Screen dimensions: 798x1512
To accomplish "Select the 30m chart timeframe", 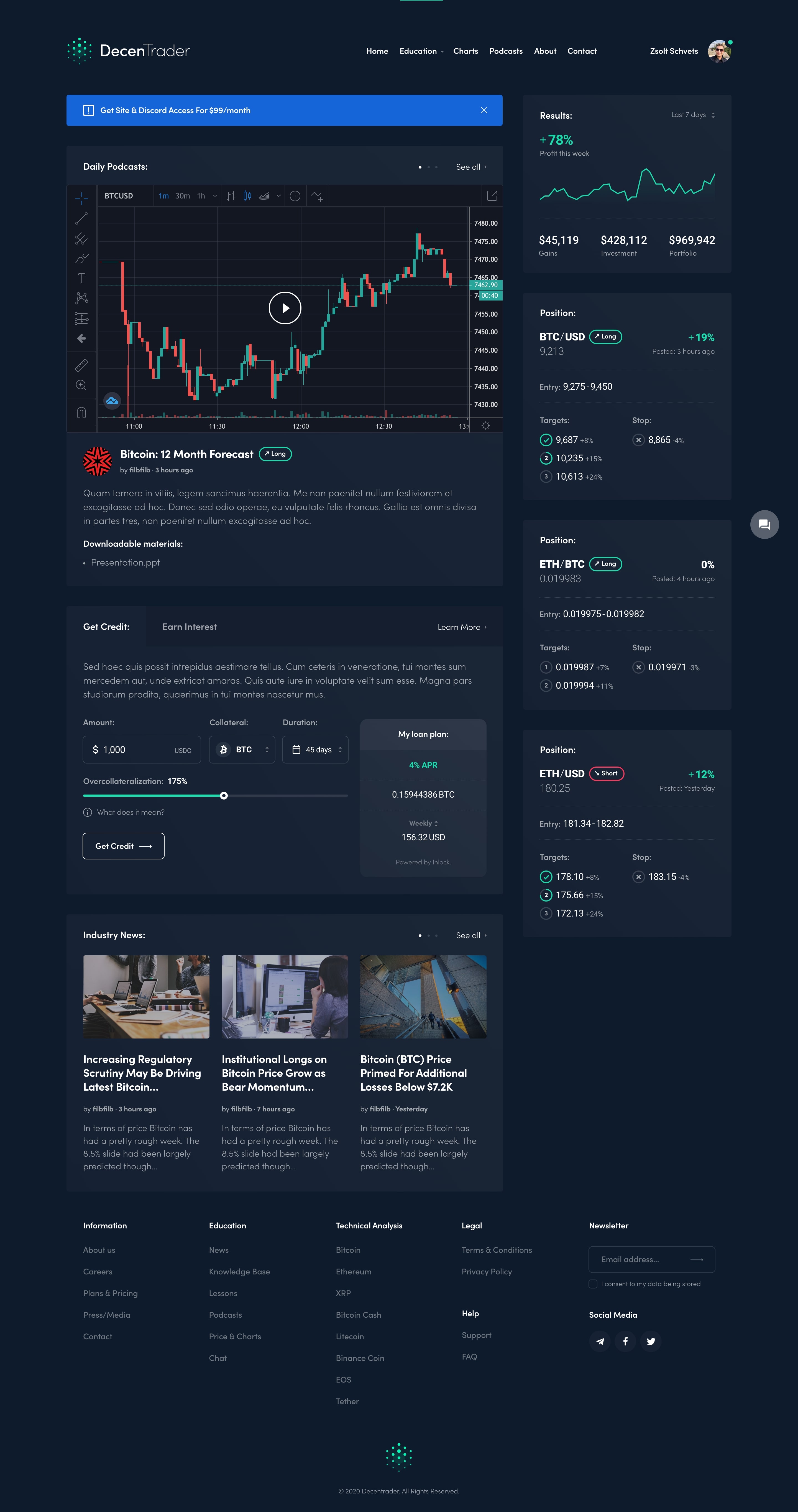I will 183,196.
